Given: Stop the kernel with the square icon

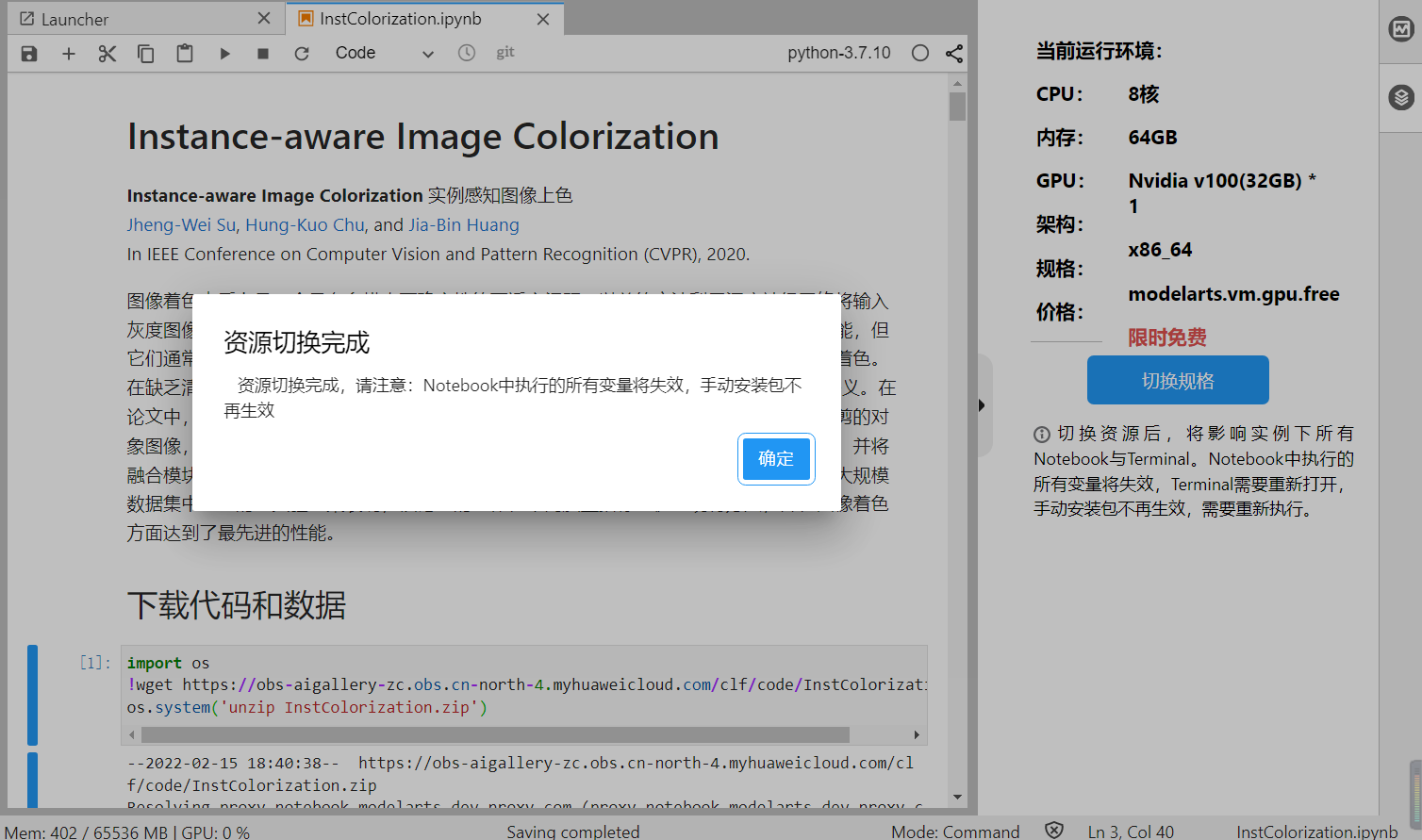Looking at the screenshot, I should (x=263, y=54).
